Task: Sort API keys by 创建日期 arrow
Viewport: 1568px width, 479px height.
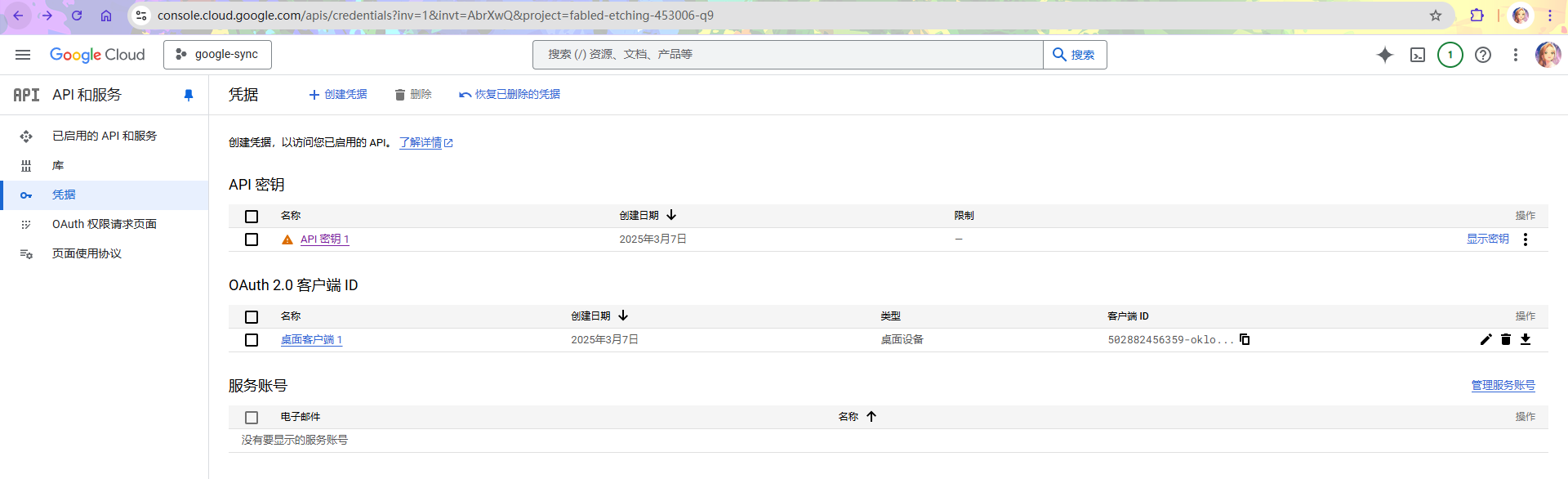Action: tap(671, 215)
